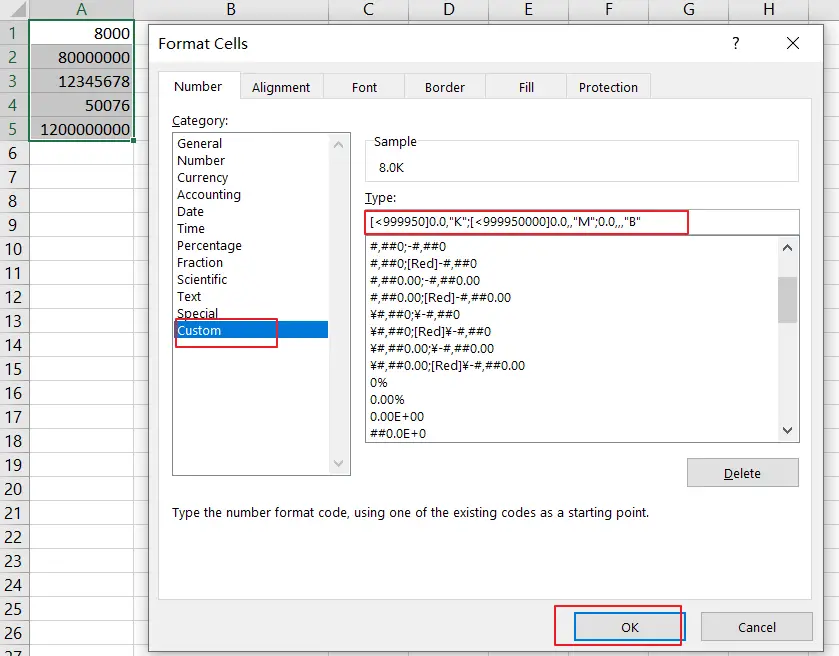Viewport: 839px width, 656px height.
Task: Open the dialog help via question mark icon
Action: coord(736,43)
